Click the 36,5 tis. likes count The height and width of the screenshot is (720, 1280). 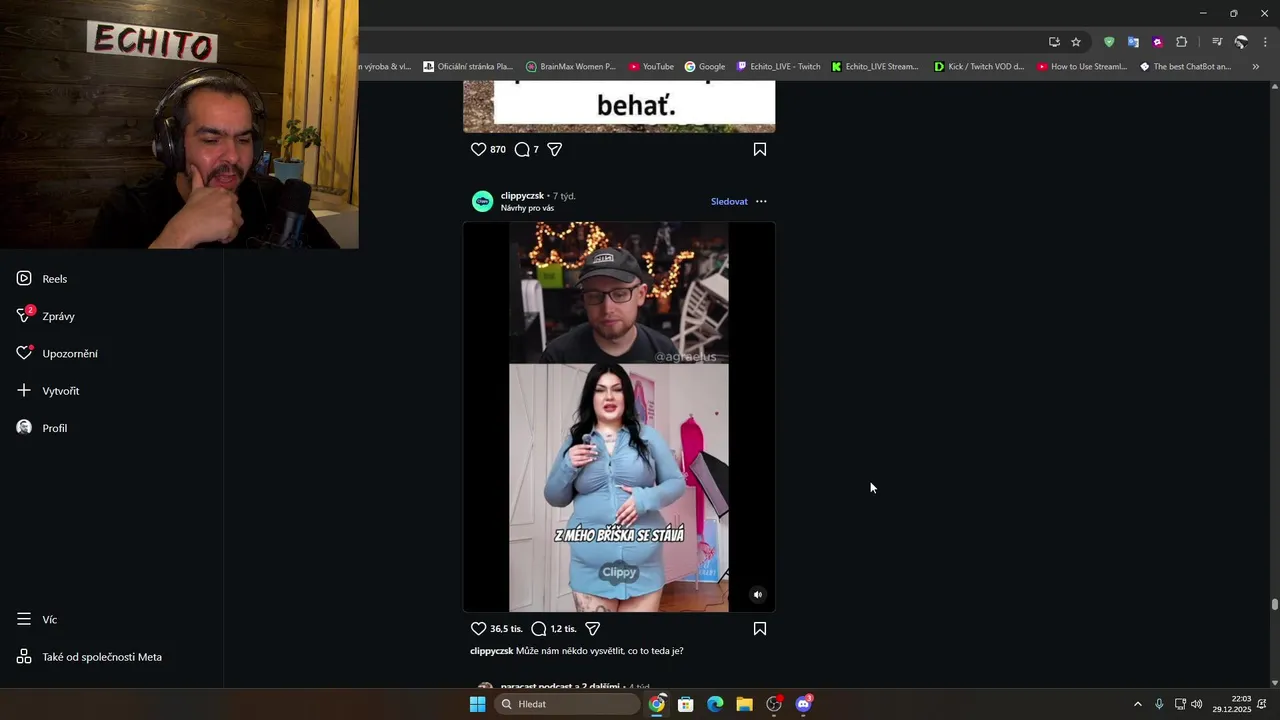[506, 629]
